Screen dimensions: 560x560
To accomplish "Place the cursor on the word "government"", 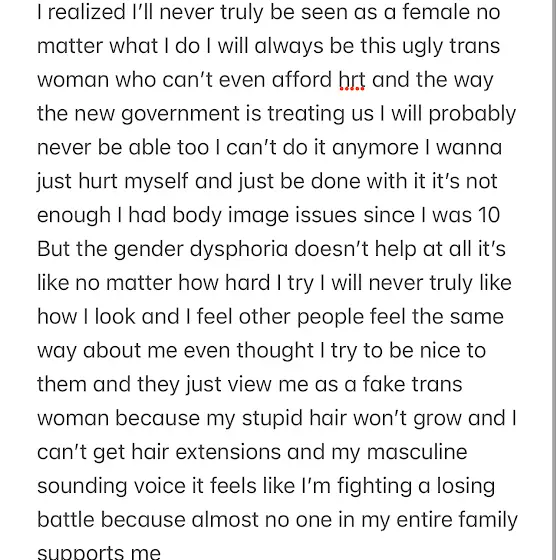I will 180,114.
